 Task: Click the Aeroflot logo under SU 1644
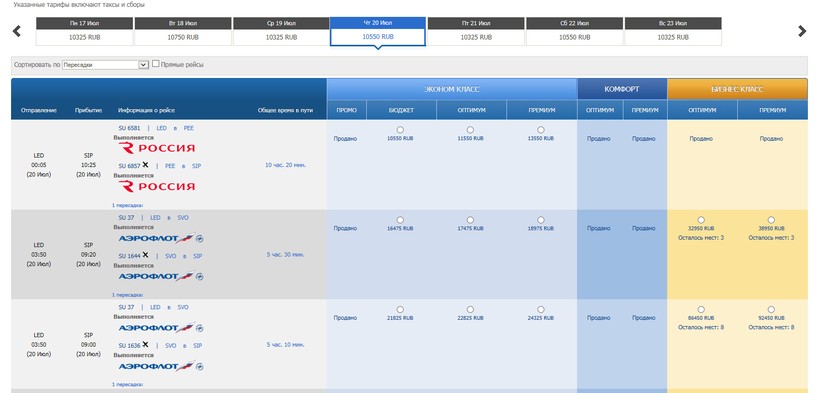[161, 276]
